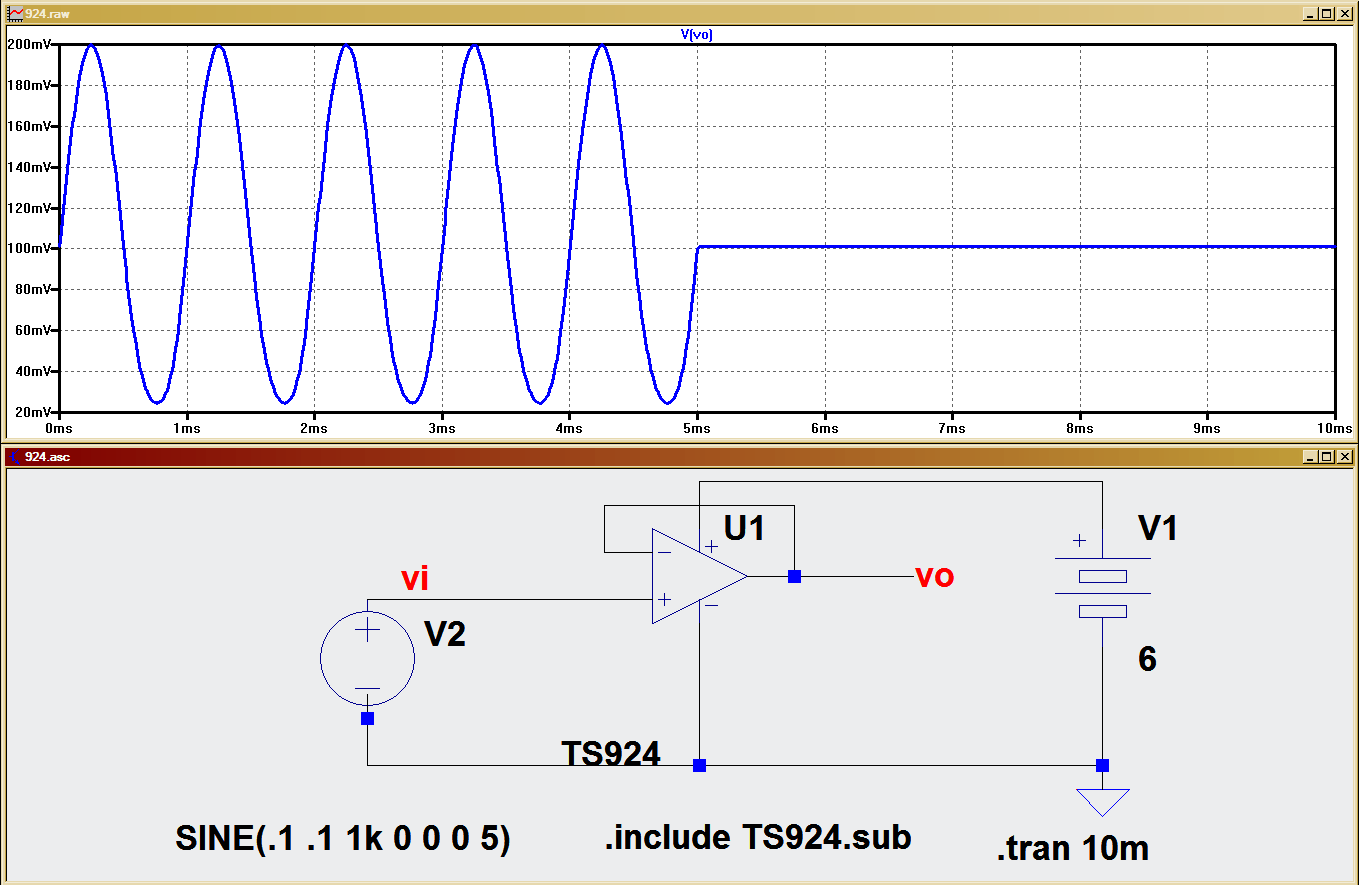Click the TS924 component value label
The height and width of the screenshot is (885, 1359).
(x=611, y=754)
